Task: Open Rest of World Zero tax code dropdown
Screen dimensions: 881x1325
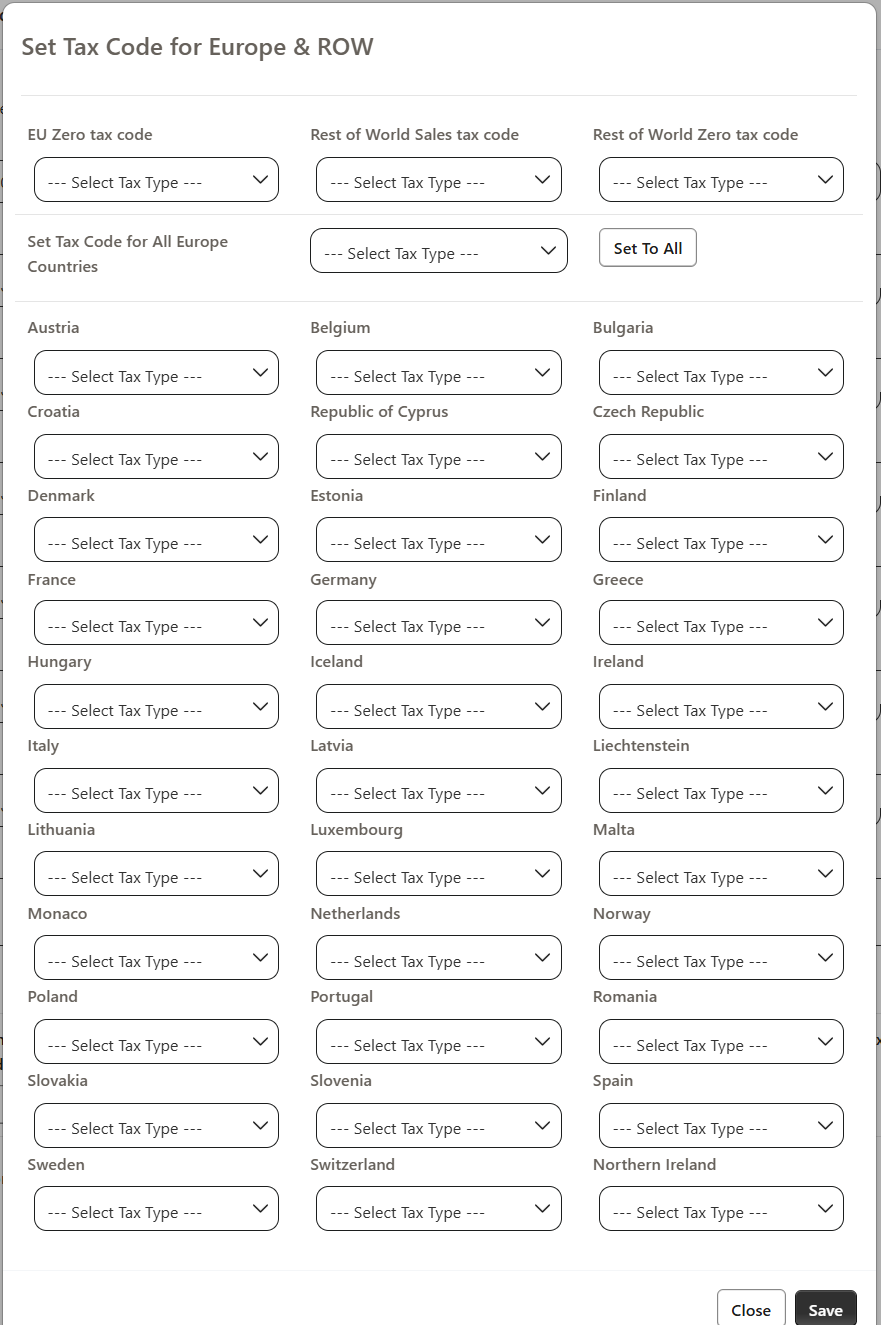Action: 721,181
